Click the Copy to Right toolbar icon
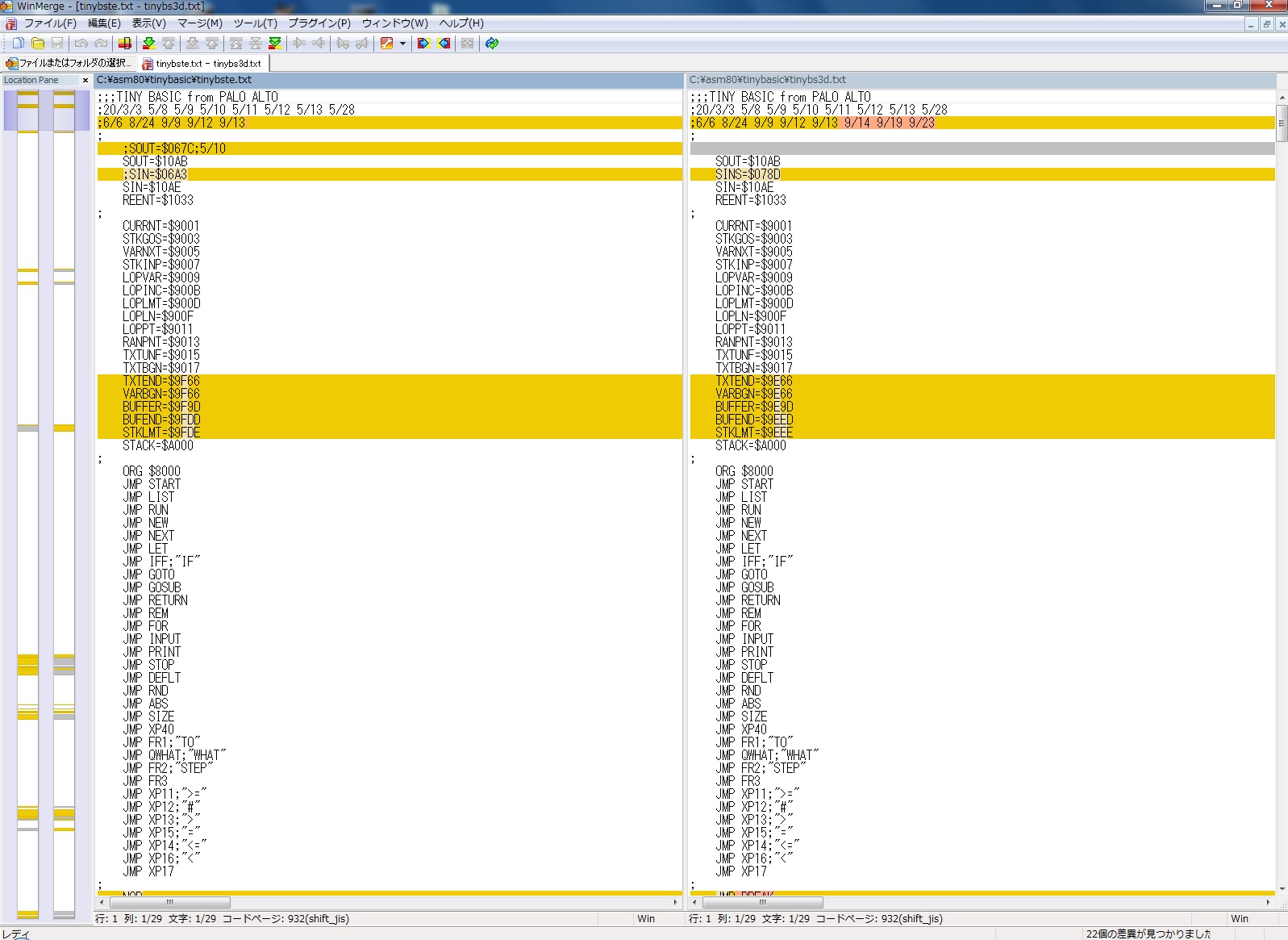1288x940 pixels. click(x=299, y=44)
